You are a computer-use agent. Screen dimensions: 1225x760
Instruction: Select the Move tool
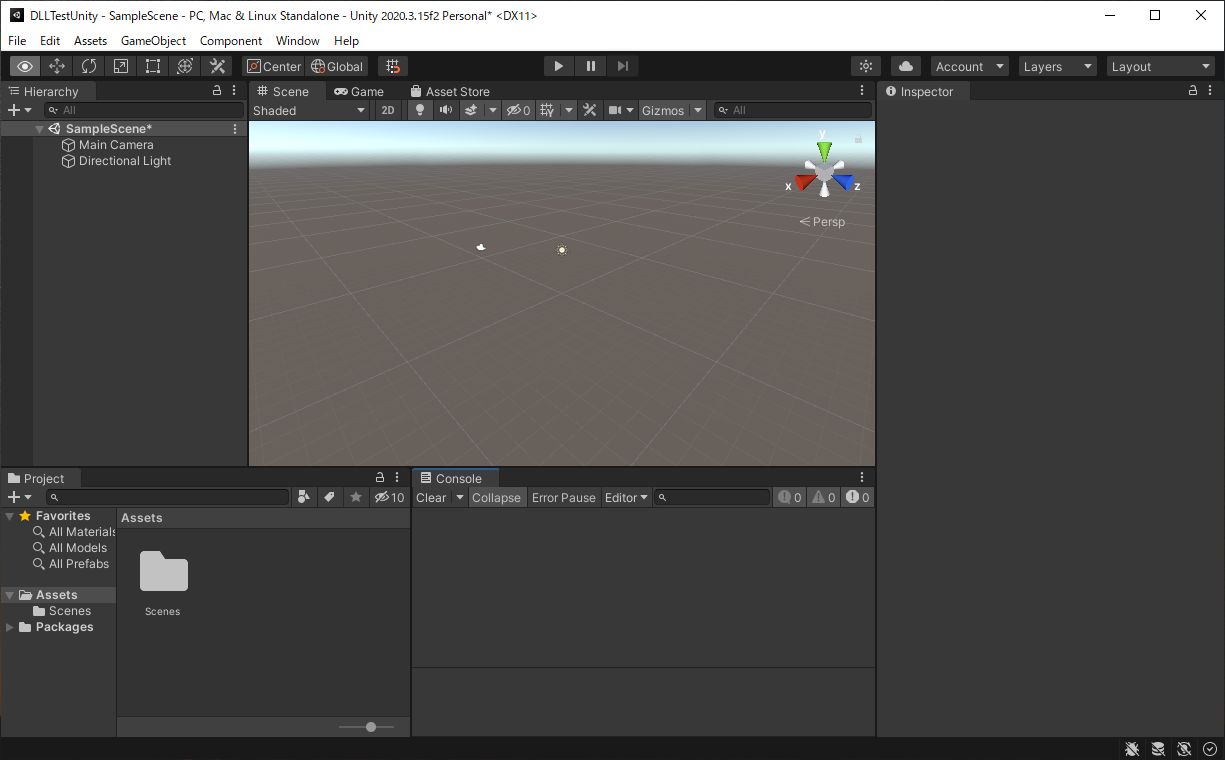coord(57,66)
